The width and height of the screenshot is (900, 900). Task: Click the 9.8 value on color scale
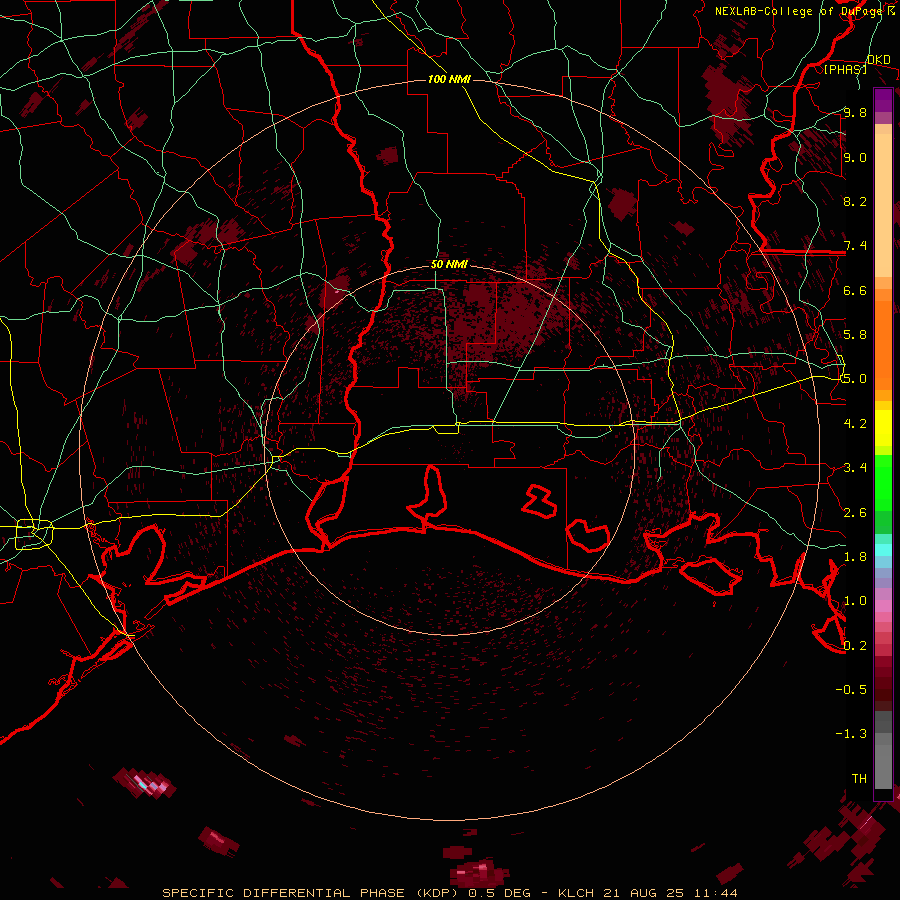[855, 113]
